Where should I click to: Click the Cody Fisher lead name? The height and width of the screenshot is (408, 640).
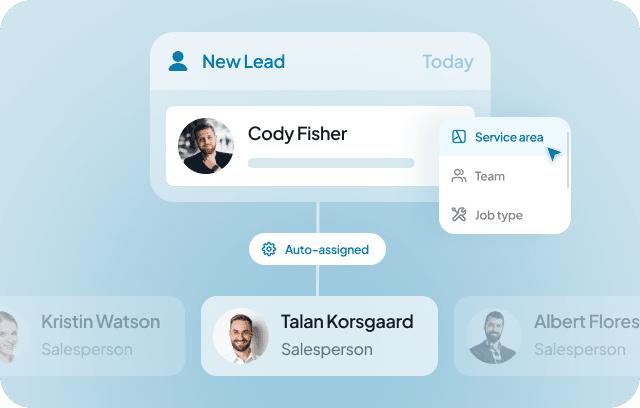pos(297,133)
